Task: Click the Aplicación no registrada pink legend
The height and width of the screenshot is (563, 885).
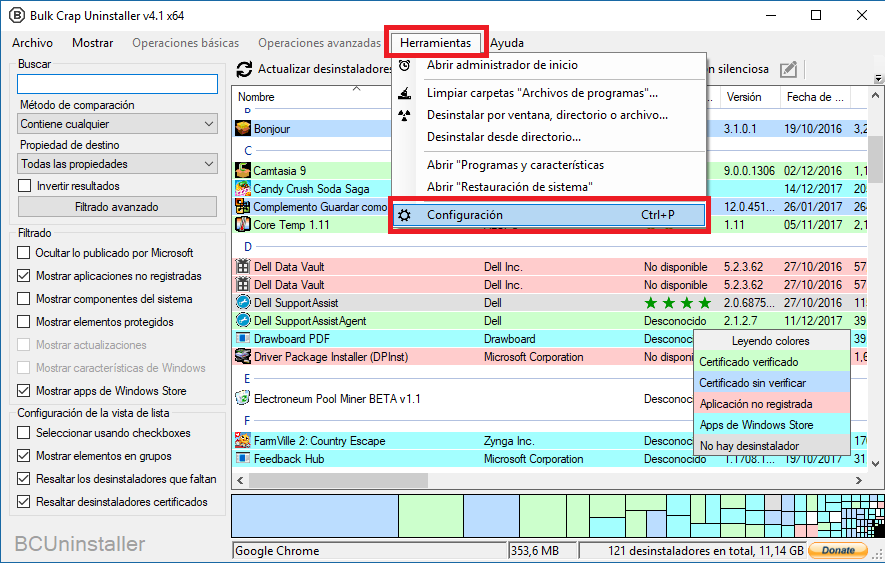Action: (772, 404)
